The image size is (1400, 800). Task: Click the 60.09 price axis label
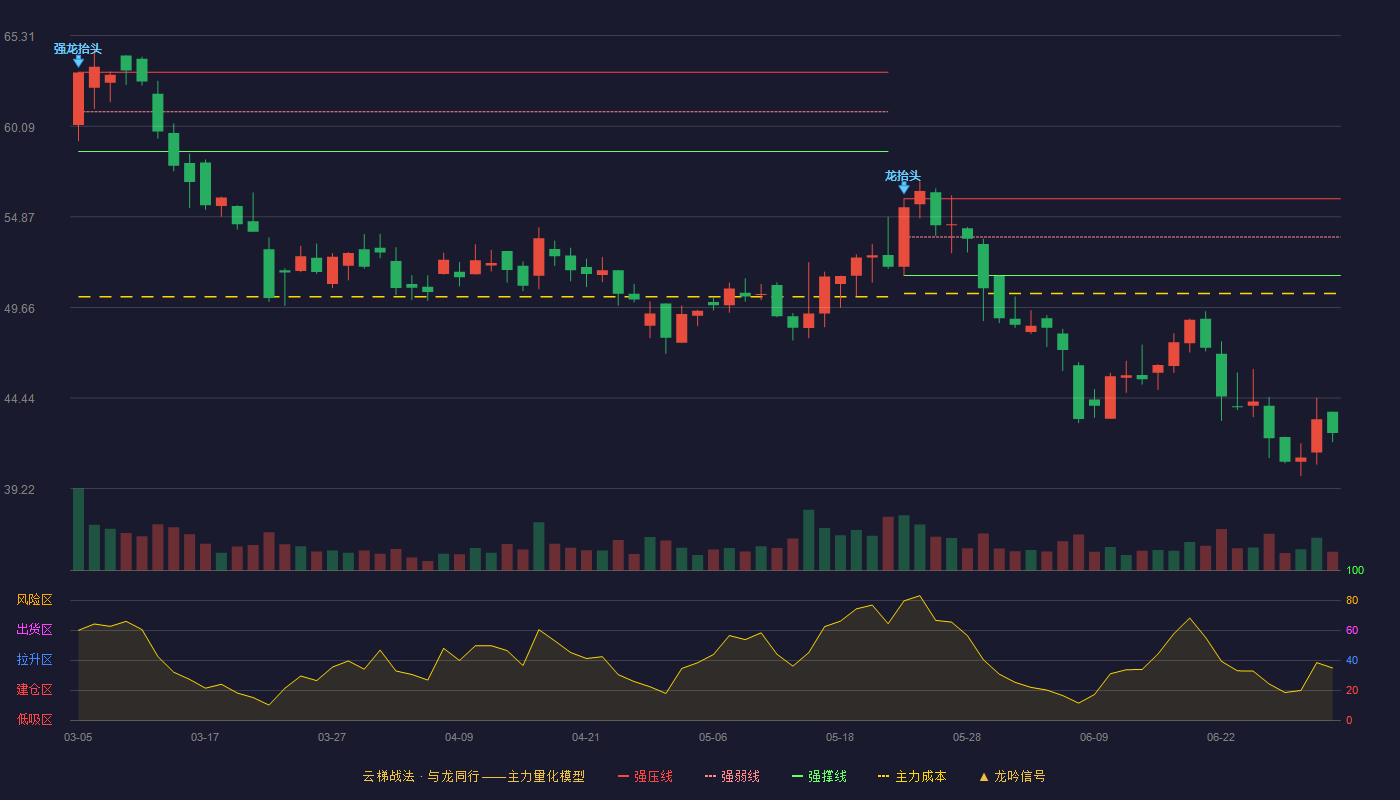[x=19, y=127]
